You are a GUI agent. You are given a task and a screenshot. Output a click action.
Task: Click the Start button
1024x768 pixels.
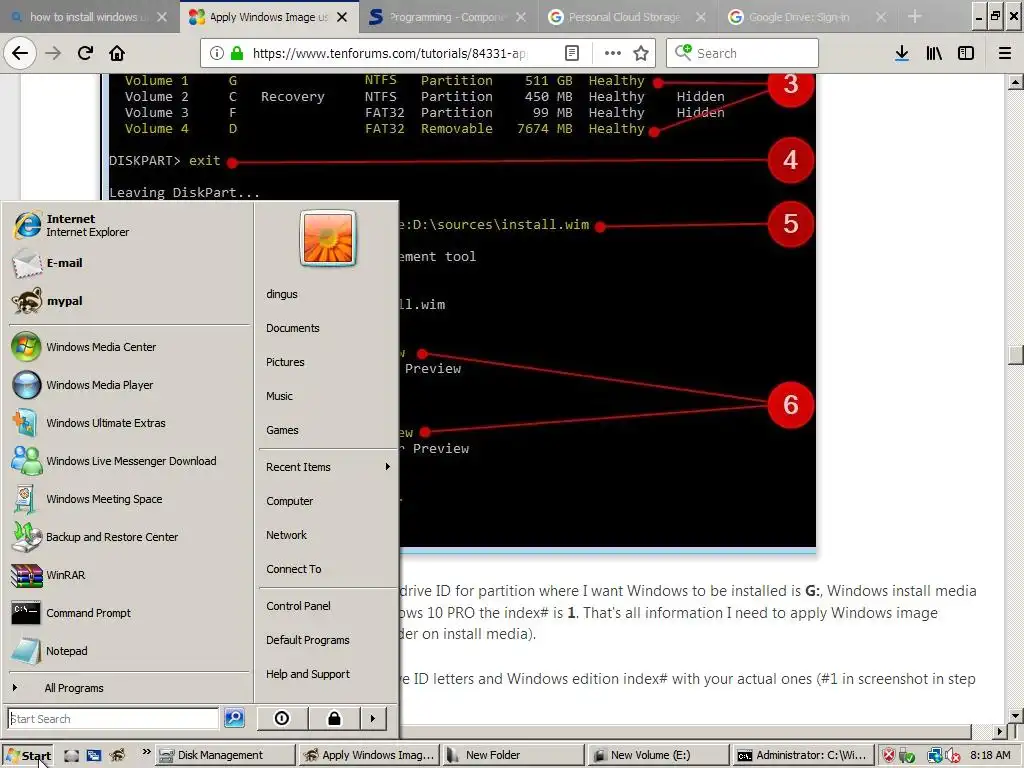coord(27,756)
